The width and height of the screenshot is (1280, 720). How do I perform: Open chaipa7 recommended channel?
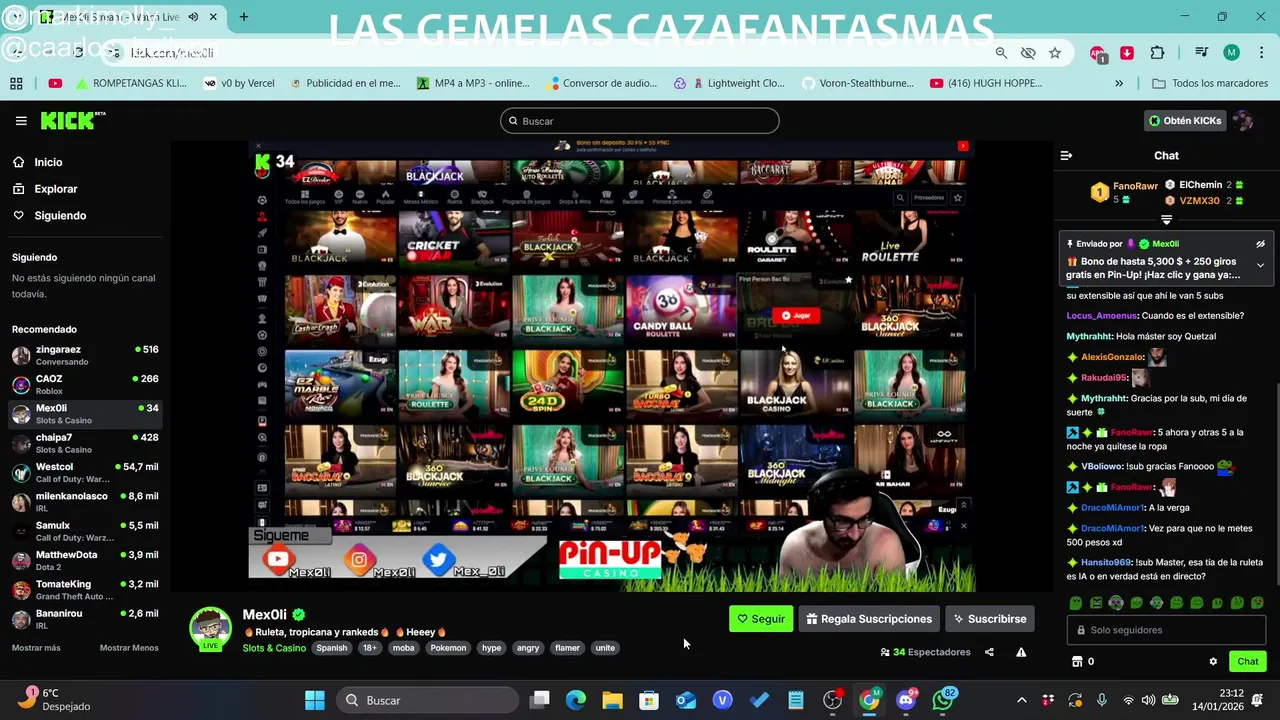point(85,443)
